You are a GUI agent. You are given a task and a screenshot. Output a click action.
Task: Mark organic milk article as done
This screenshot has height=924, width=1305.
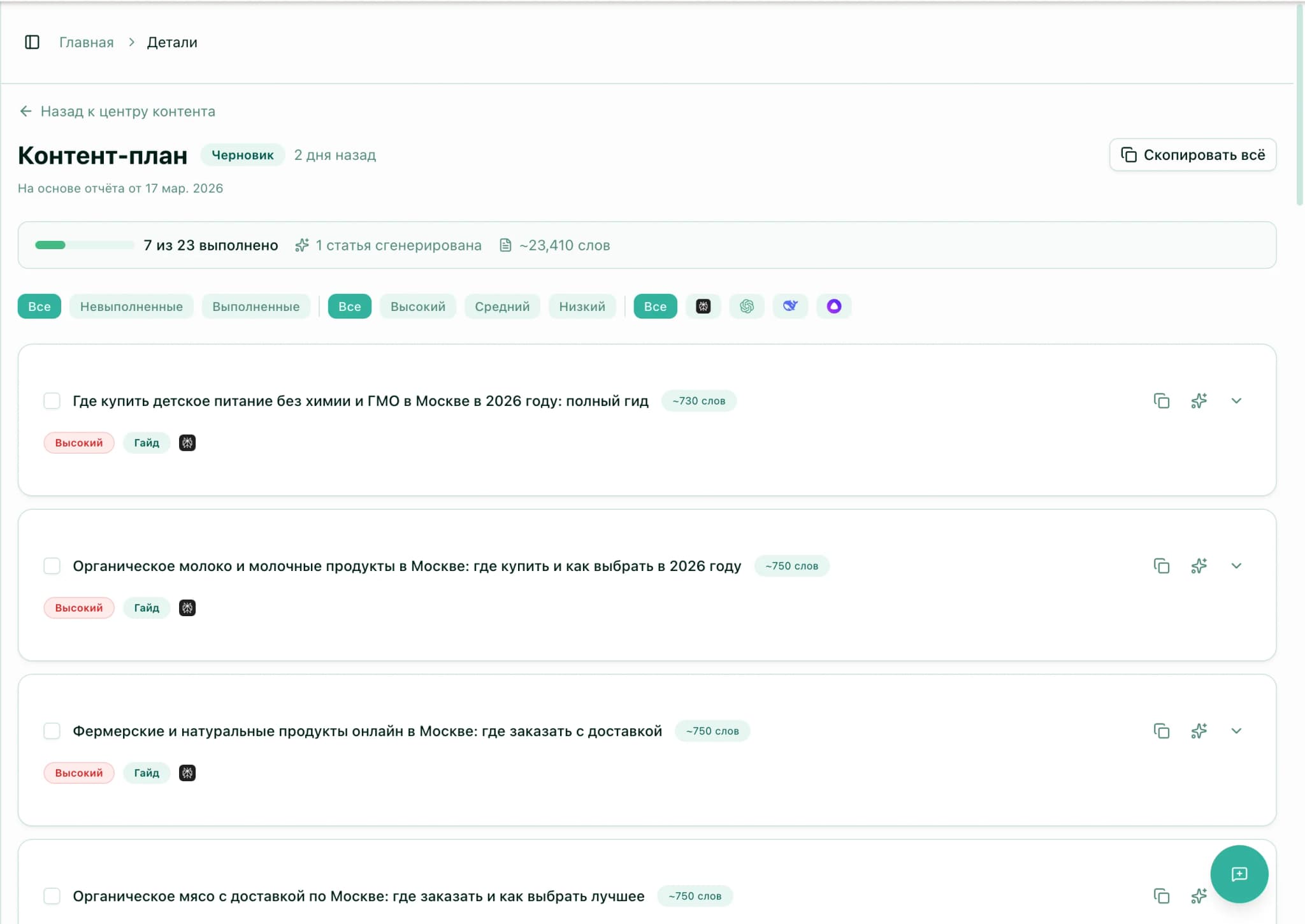[x=52, y=566]
